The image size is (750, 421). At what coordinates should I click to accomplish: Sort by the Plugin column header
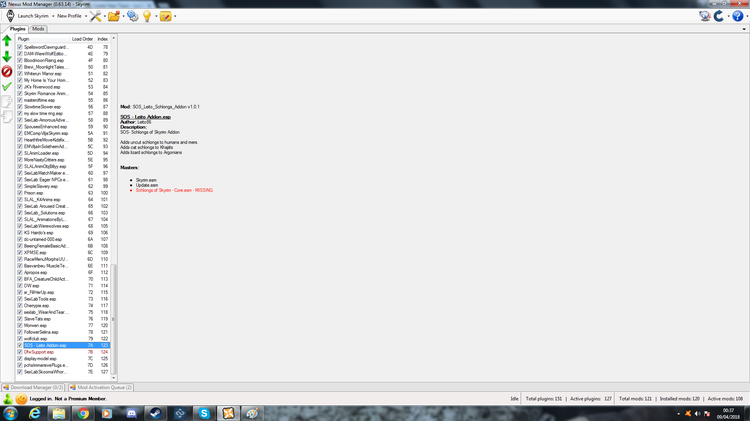(43, 39)
